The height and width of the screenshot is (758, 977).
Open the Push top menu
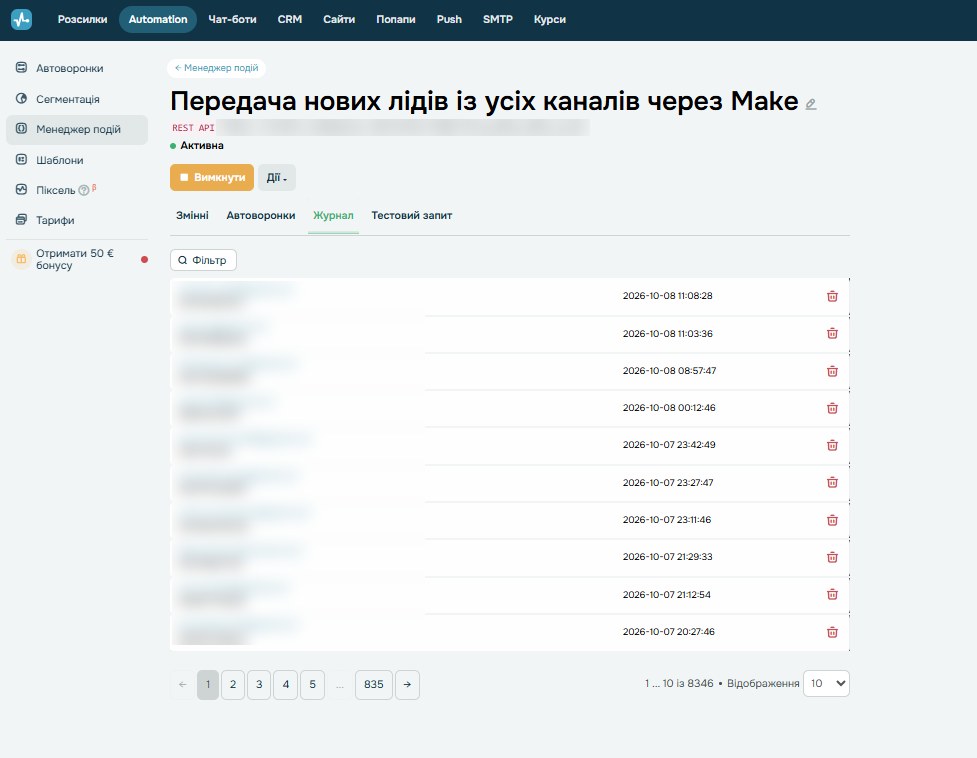click(x=449, y=19)
